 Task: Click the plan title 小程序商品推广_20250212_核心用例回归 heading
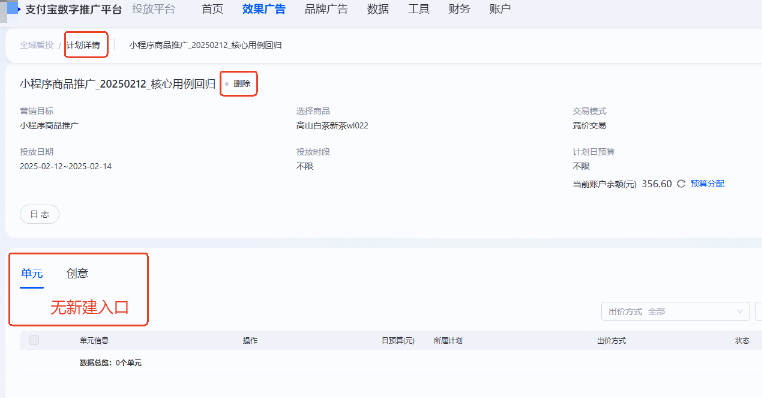[118, 84]
